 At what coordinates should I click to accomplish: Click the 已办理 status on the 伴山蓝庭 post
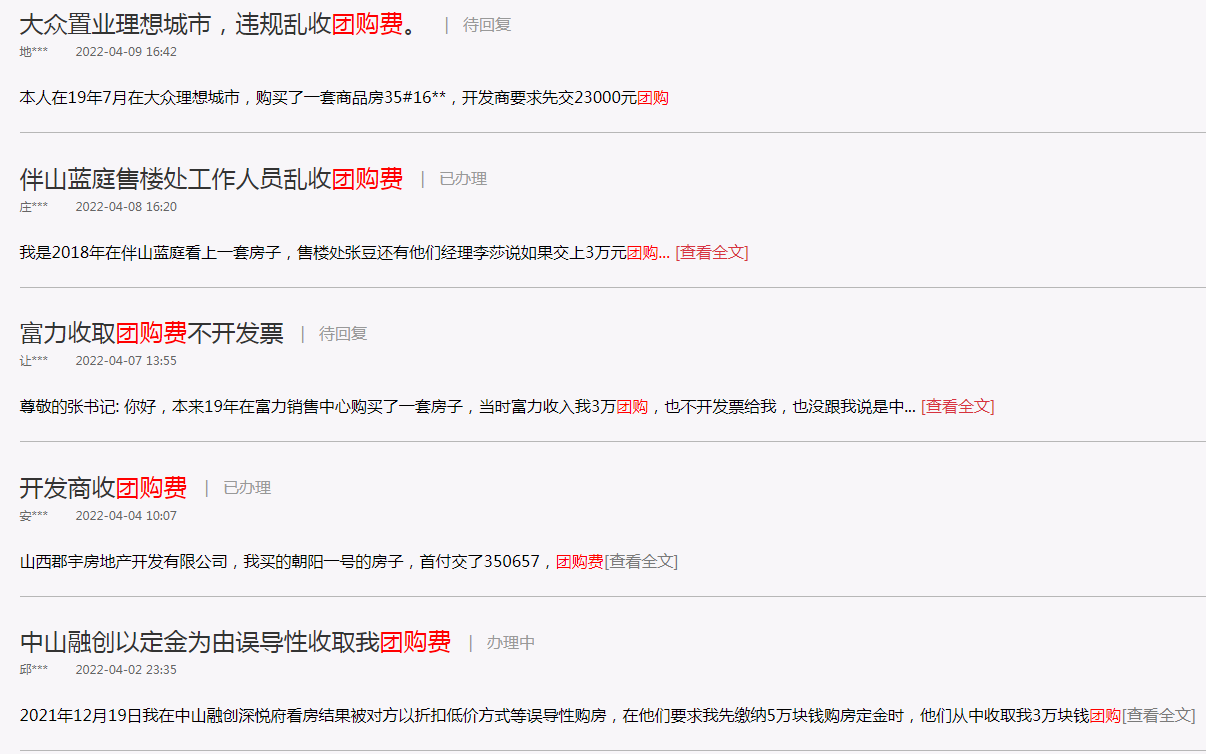463,179
